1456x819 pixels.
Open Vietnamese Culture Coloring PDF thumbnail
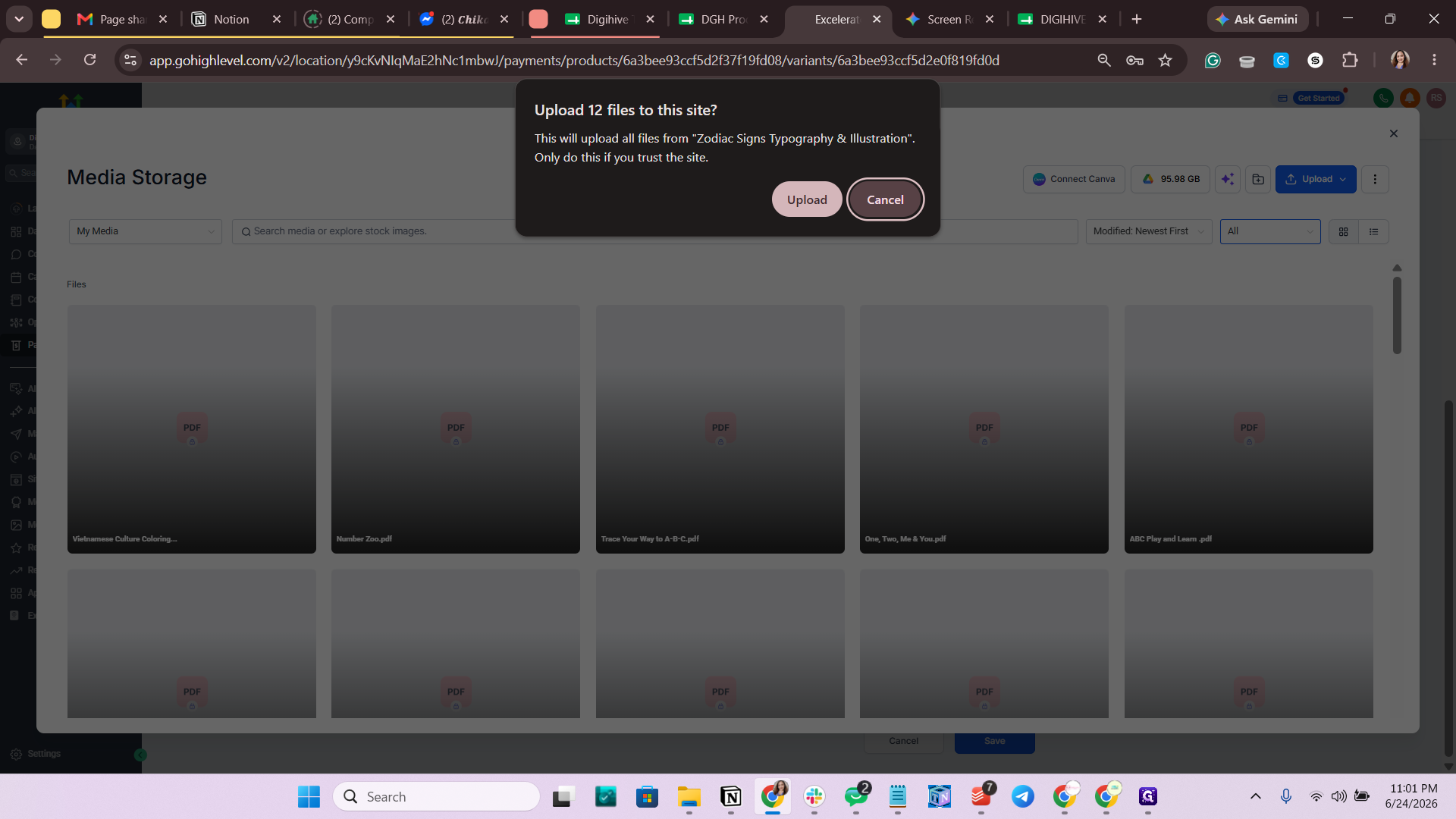(192, 429)
